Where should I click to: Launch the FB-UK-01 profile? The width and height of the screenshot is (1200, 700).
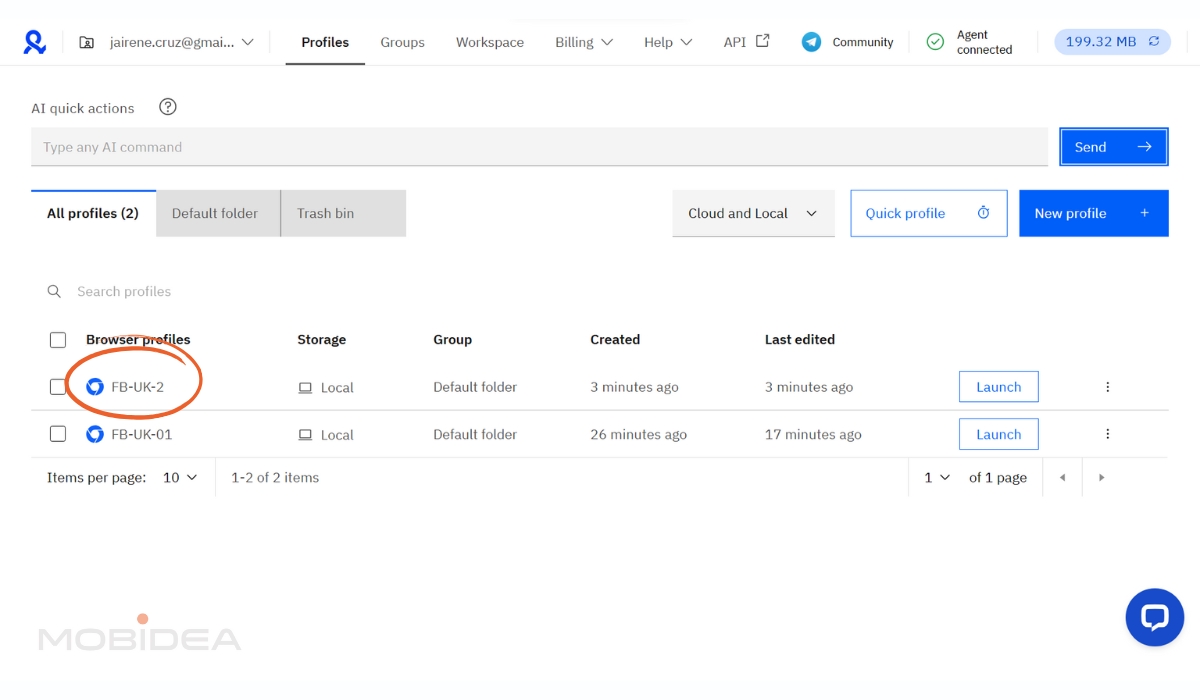pyautogui.click(x=998, y=434)
